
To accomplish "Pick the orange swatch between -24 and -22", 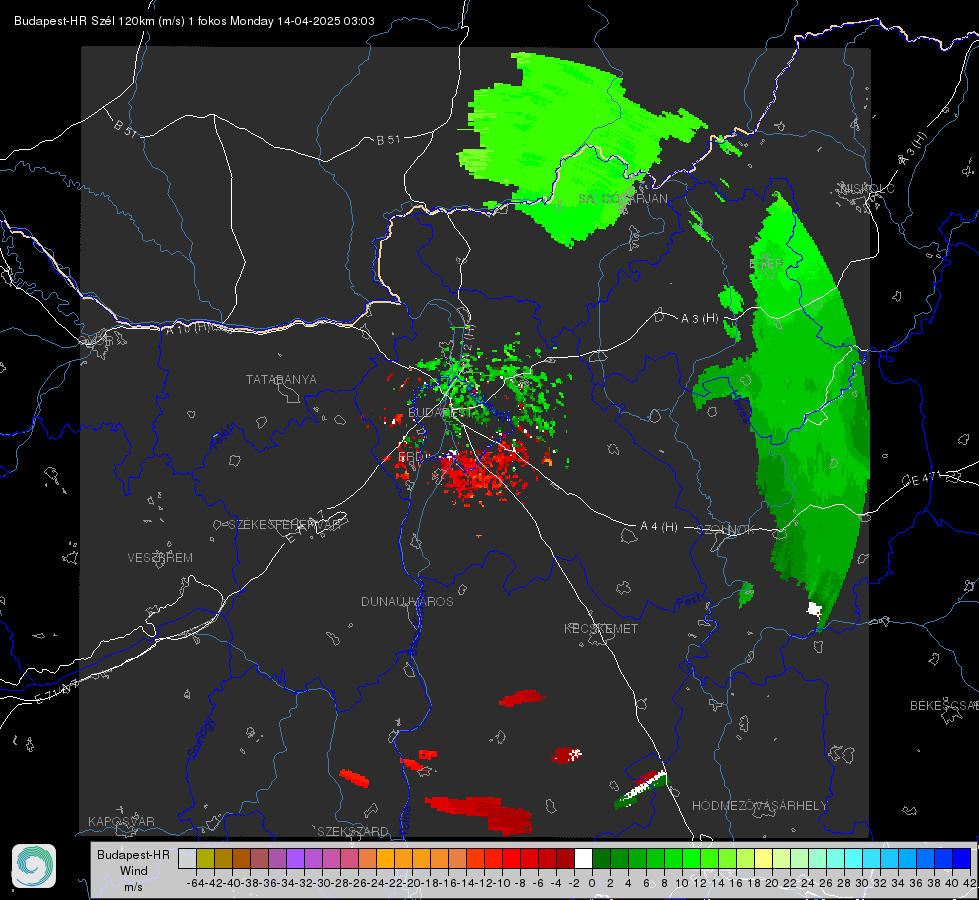I will (385, 858).
